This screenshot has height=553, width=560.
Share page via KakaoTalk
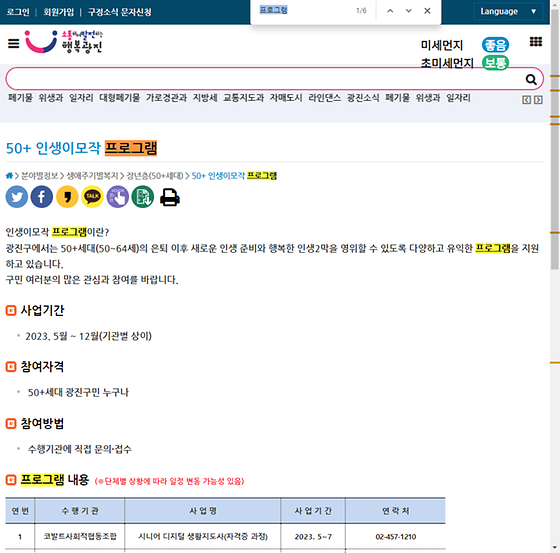(92, 197)
